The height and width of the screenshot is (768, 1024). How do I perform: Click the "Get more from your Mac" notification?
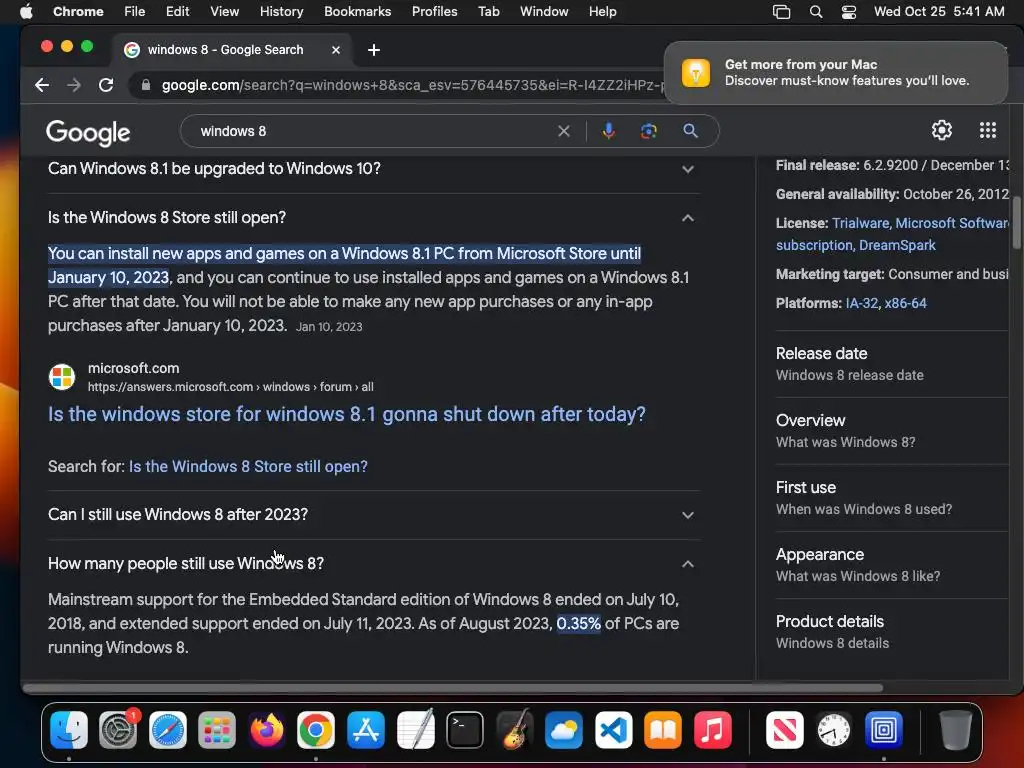point(835,72)
